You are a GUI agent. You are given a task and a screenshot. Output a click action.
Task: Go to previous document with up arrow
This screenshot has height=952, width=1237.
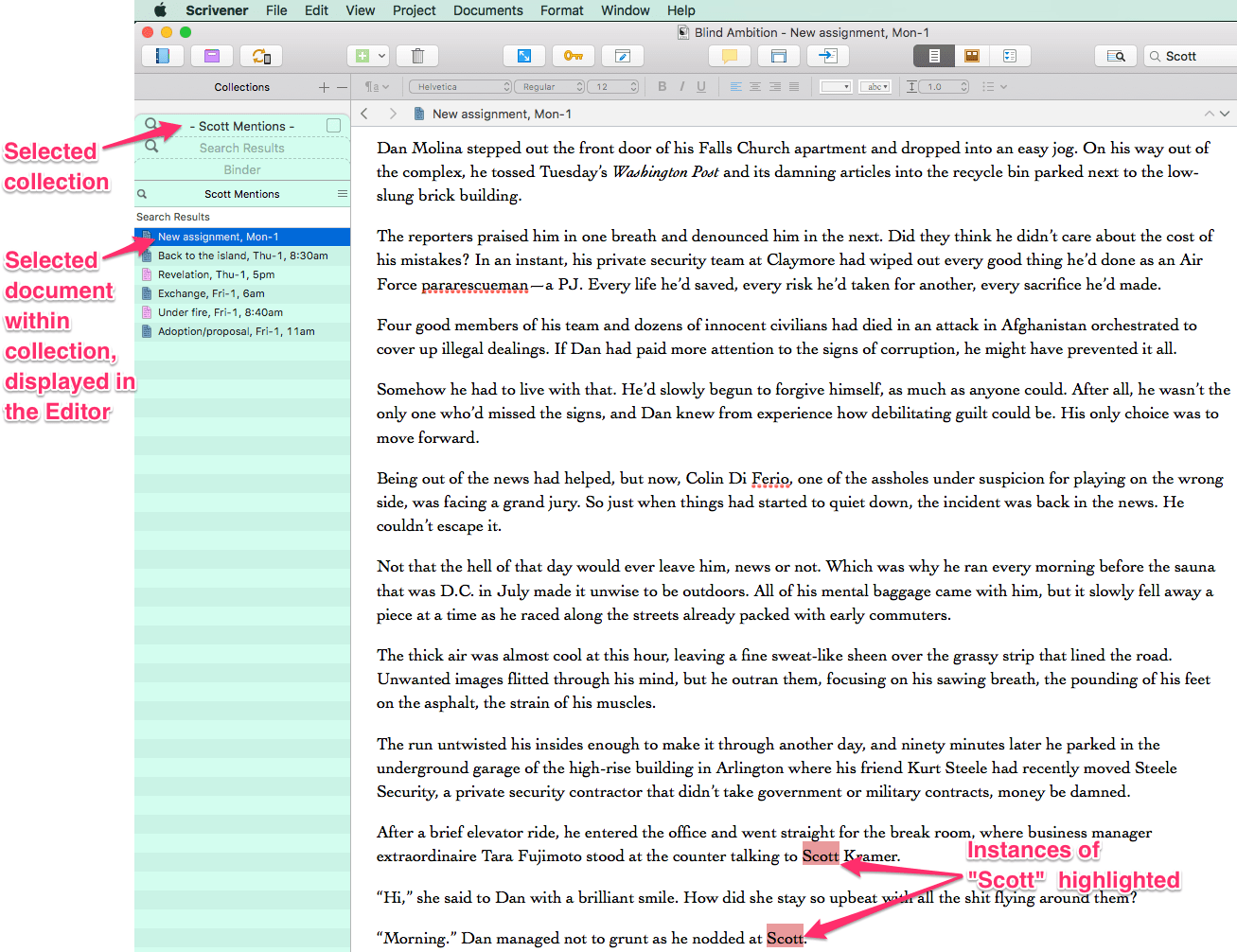pyautogui.click(x=1209, y=114)
